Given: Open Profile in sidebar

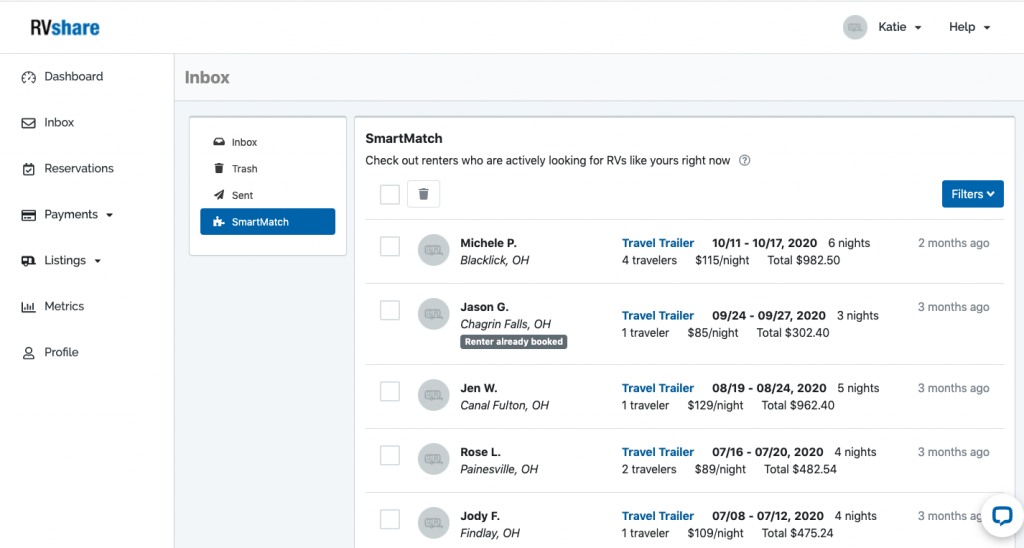Looking at the screenshot, I should click(61, 352).
